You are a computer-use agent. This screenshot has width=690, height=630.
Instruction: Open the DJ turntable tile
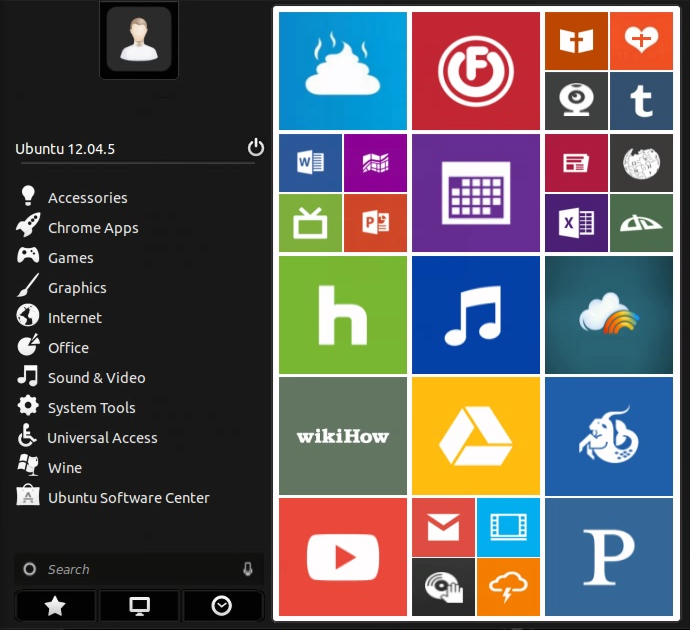click(443, 587)
